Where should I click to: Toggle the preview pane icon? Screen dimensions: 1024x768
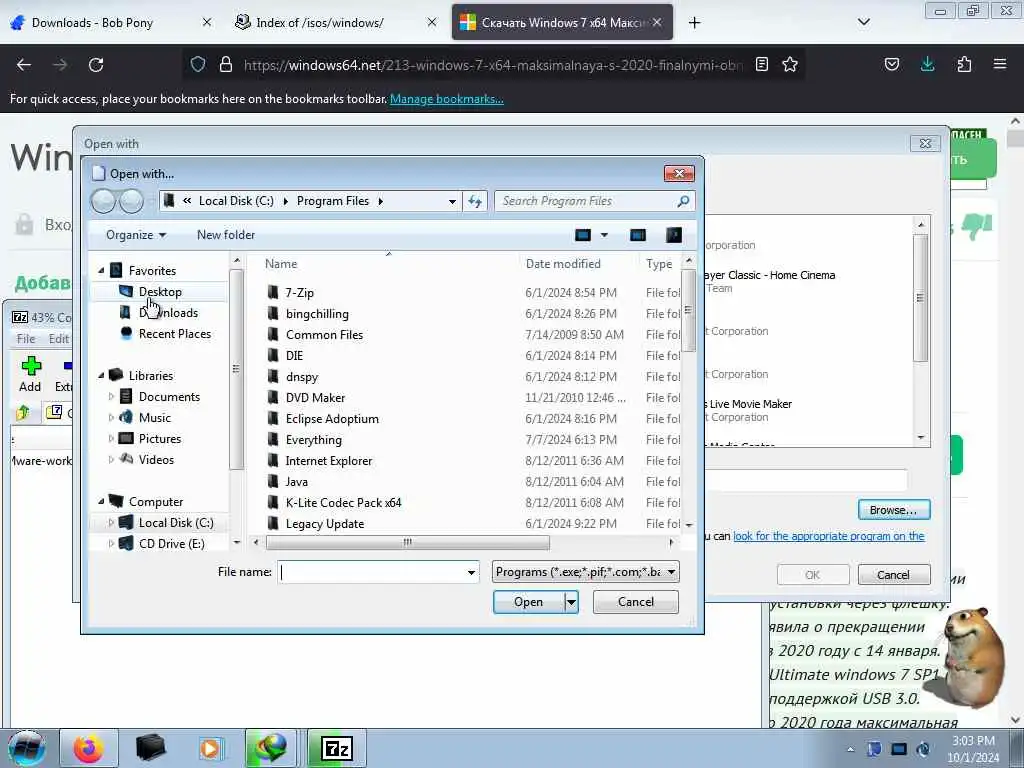pos(637,235)
